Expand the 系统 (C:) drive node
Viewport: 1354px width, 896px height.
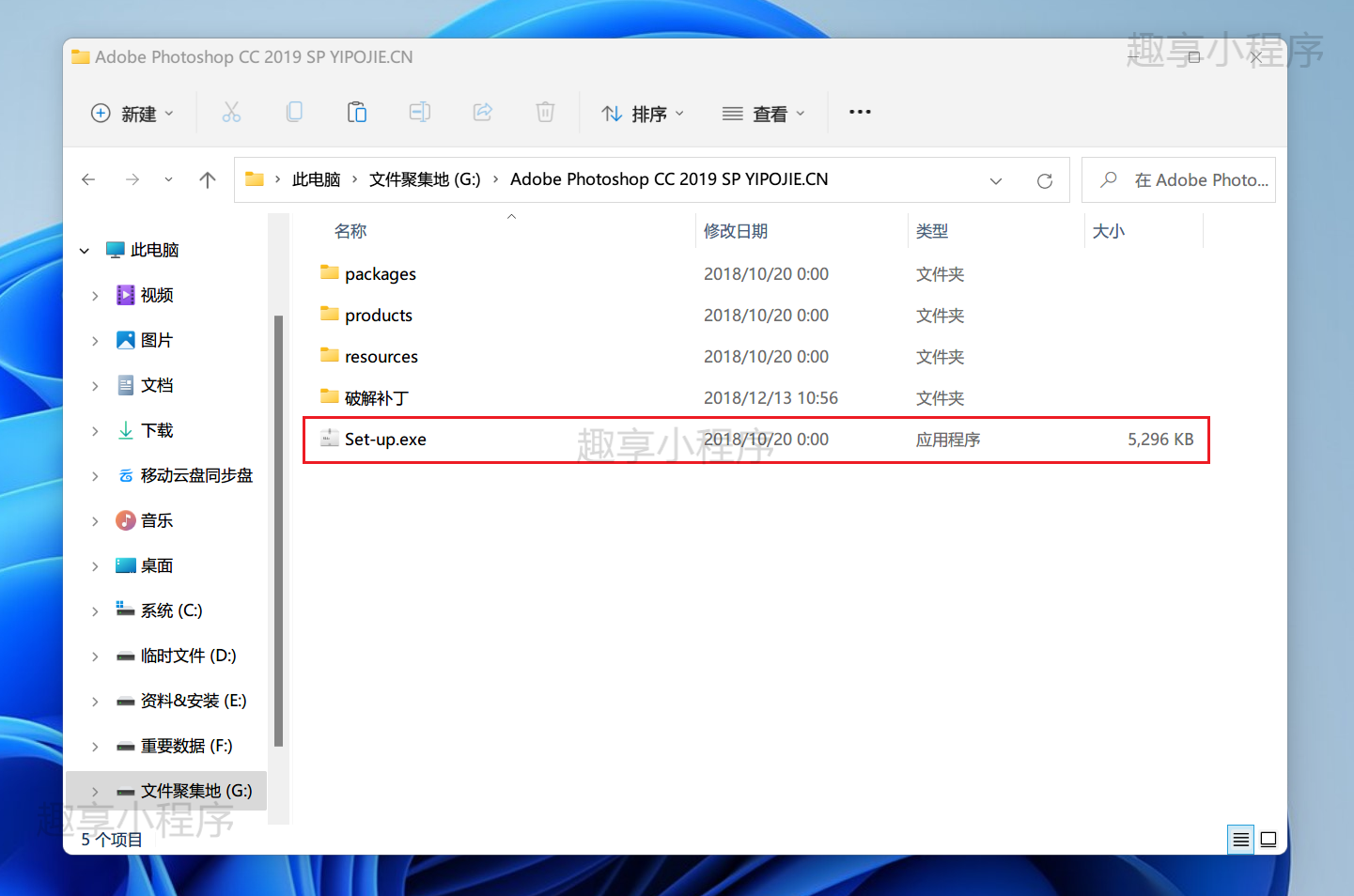(x=95, y=611)
